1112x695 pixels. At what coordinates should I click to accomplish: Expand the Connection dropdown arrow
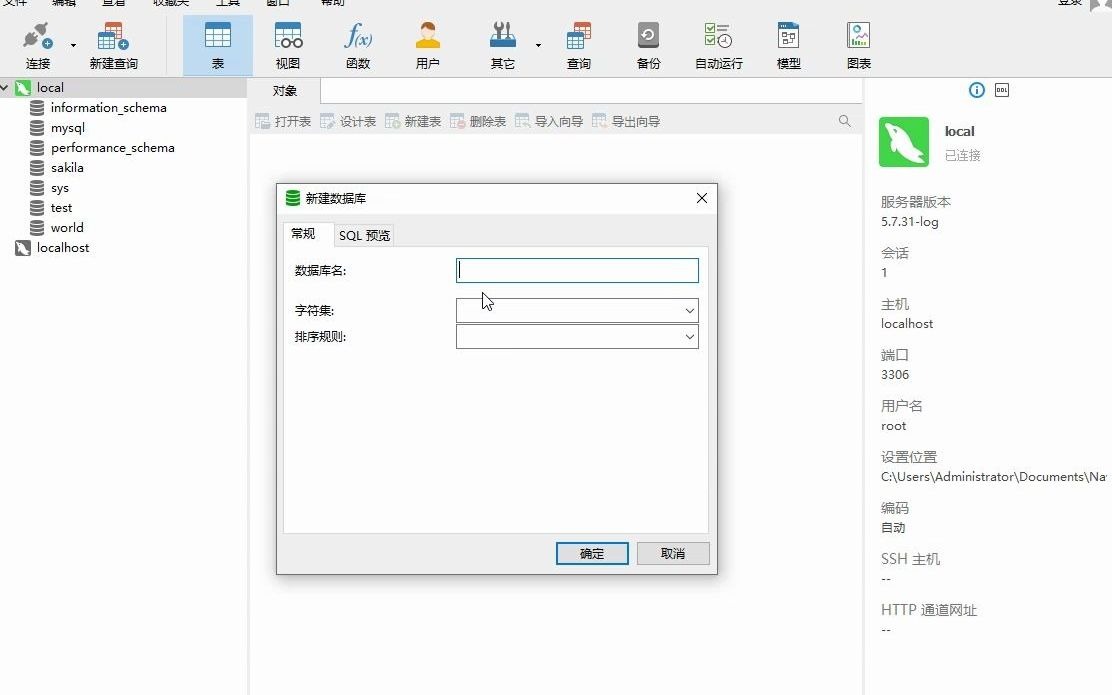[x=73, y=45]
